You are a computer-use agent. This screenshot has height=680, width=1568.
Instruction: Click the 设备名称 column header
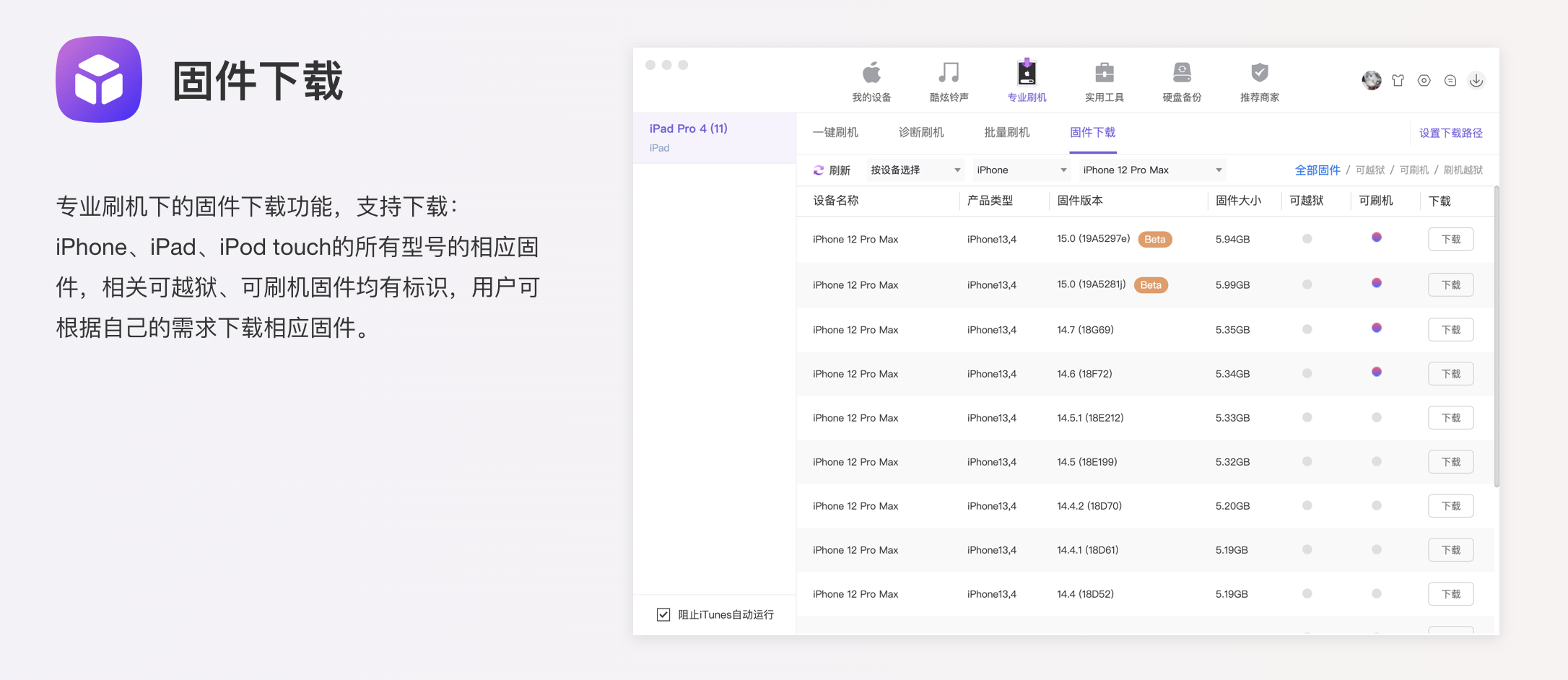point(836,201)
